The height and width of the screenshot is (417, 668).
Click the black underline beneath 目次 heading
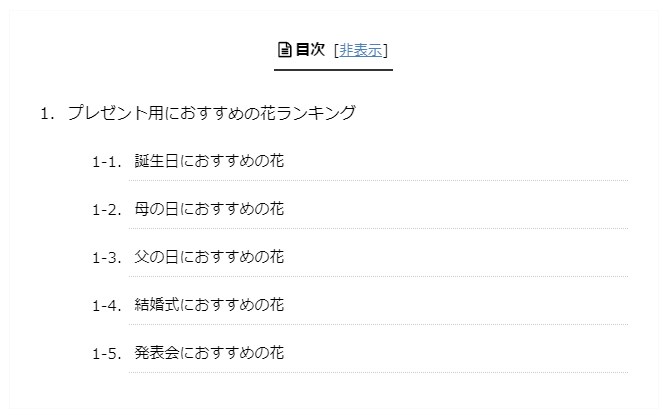point(333,70)
